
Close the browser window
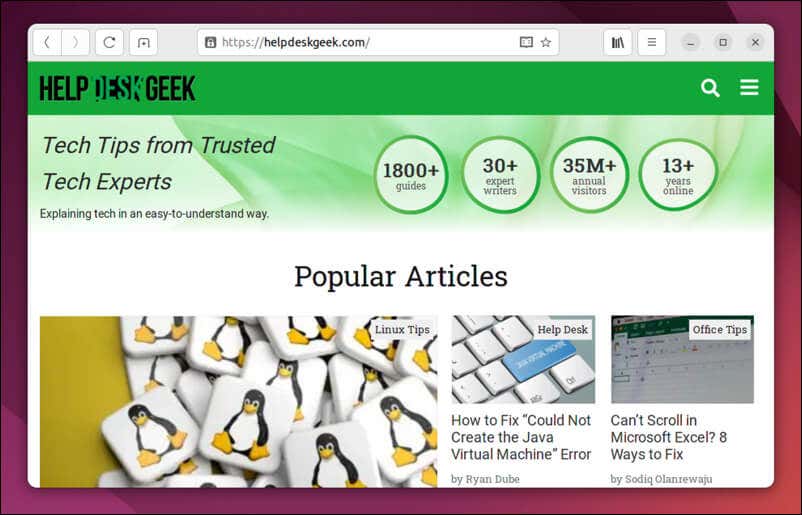755,42
